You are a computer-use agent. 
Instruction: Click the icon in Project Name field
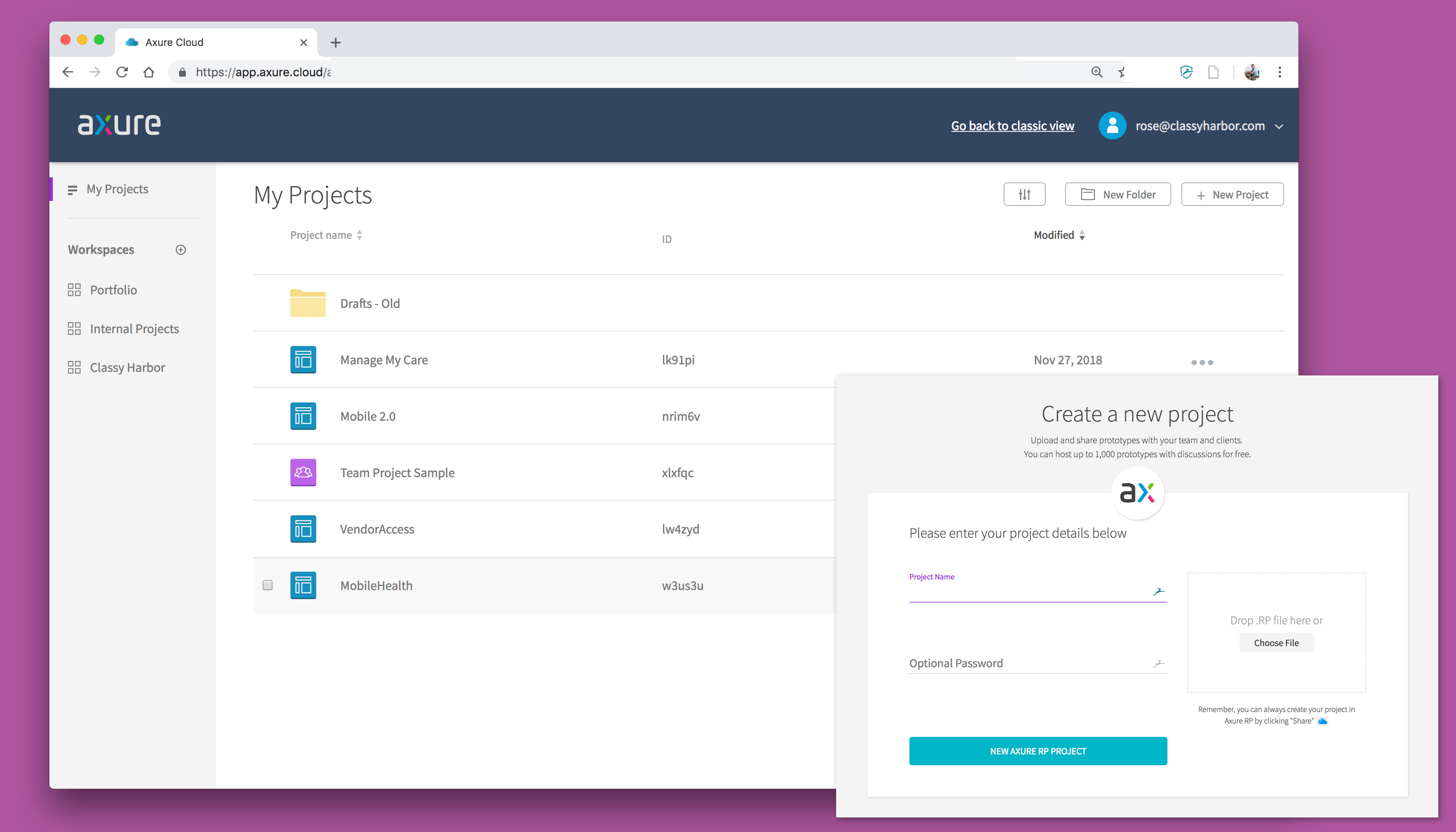tap(1158, 591)
